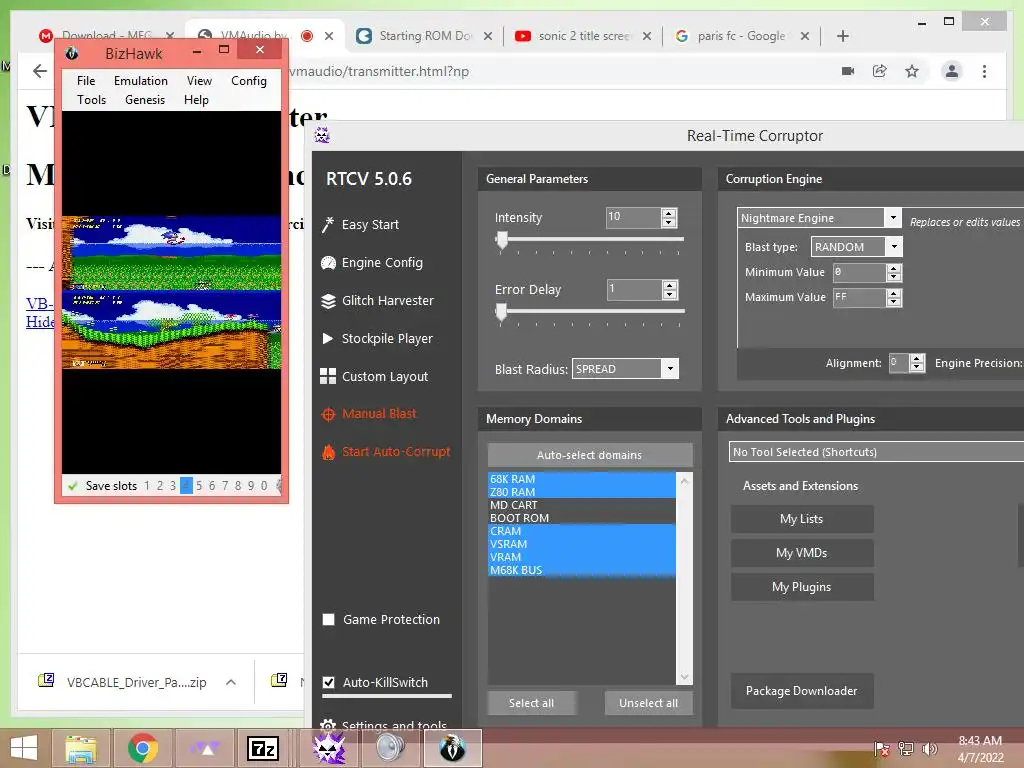Click the RTCV window title icon
Image resolution: width=1024 pixels, height=768 pixels.
(x=322, y=135)
